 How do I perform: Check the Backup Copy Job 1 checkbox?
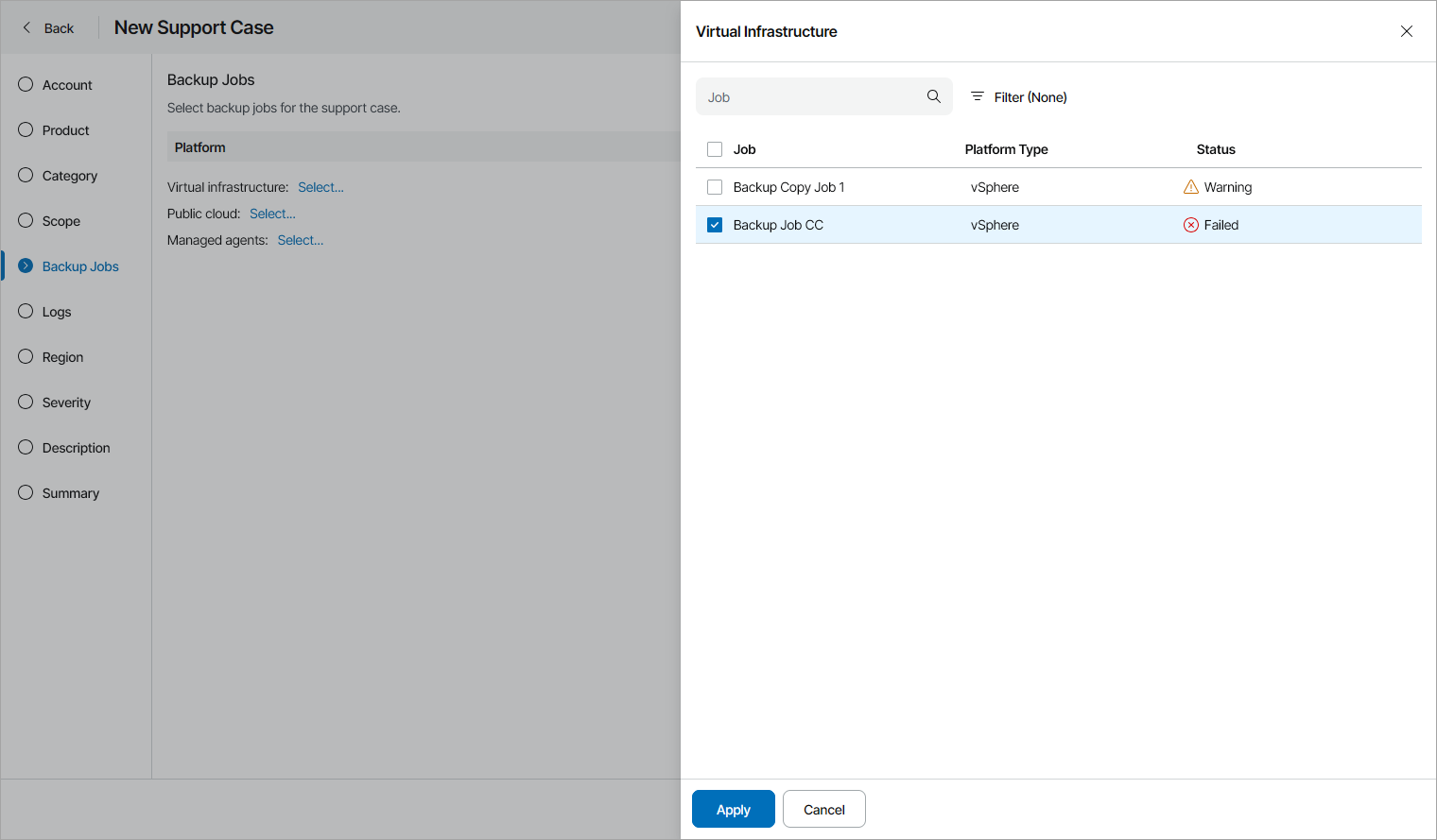714,186
